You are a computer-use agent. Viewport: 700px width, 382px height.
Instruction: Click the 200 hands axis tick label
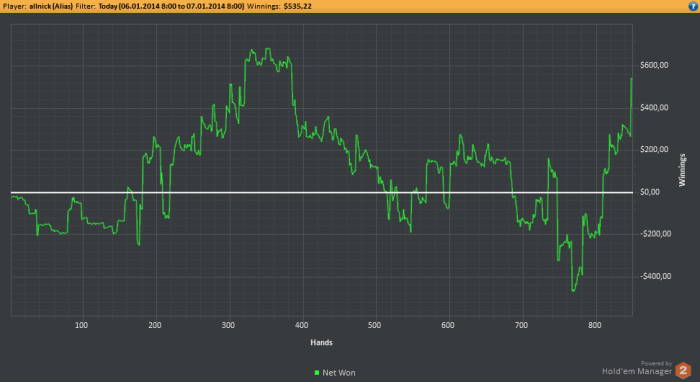click(154, 325)
